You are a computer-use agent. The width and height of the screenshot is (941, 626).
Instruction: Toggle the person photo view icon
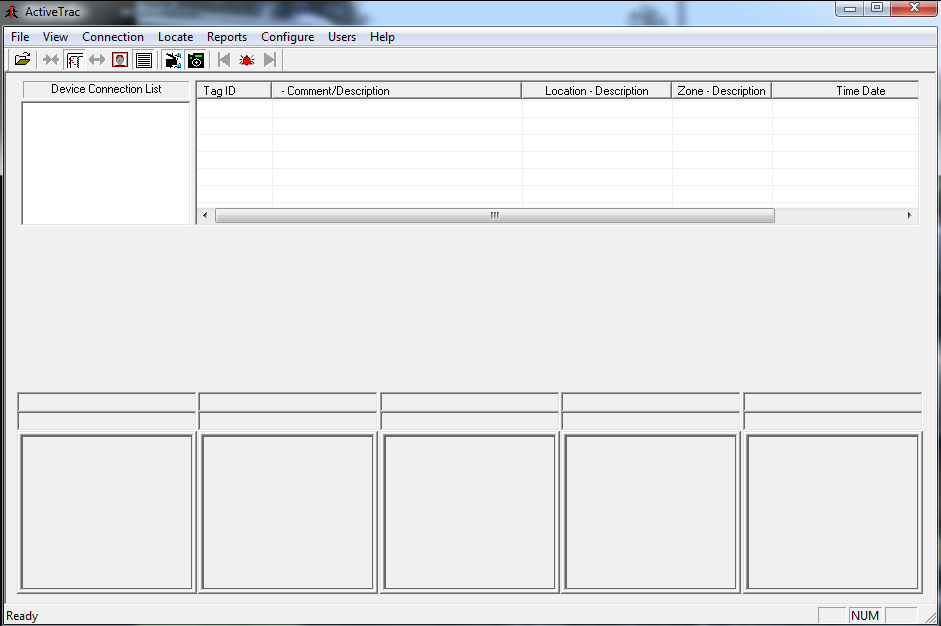point(120,59)
